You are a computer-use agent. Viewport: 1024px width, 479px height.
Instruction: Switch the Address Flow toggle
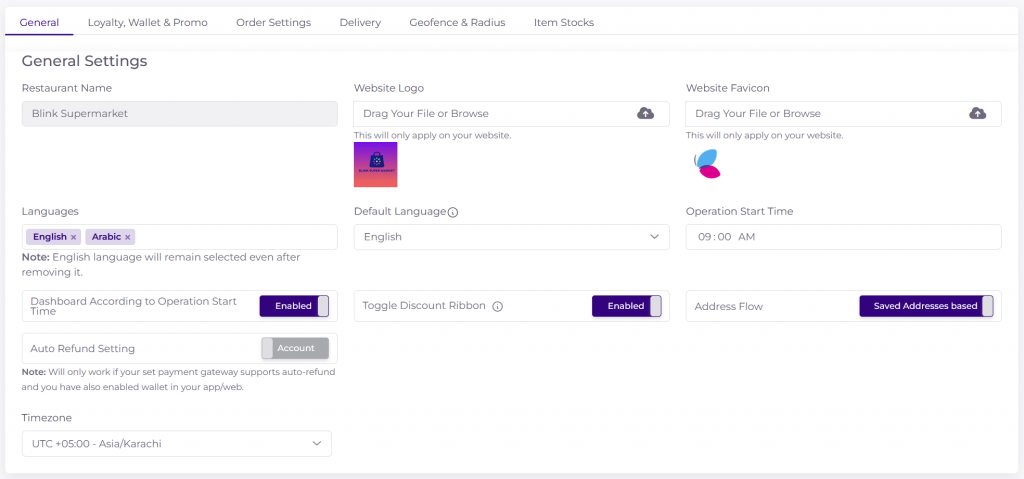click(x=926, y=306)
